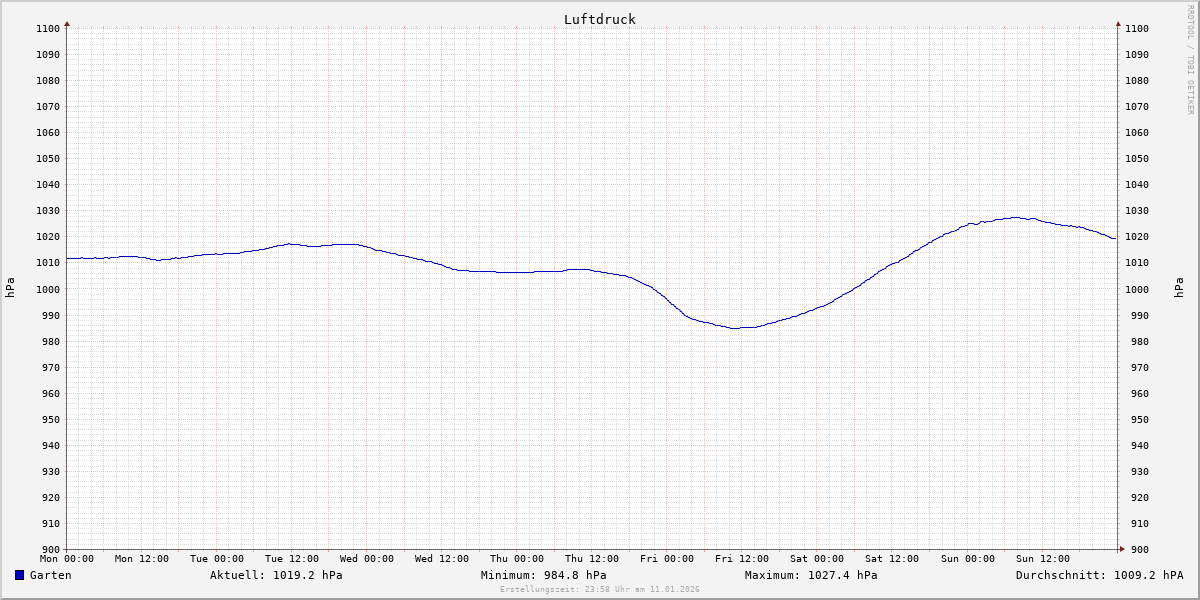Click the Maximum 1027.4 hPa readout
Screen dimensions: 1200x600
click(x=811, y=575)
